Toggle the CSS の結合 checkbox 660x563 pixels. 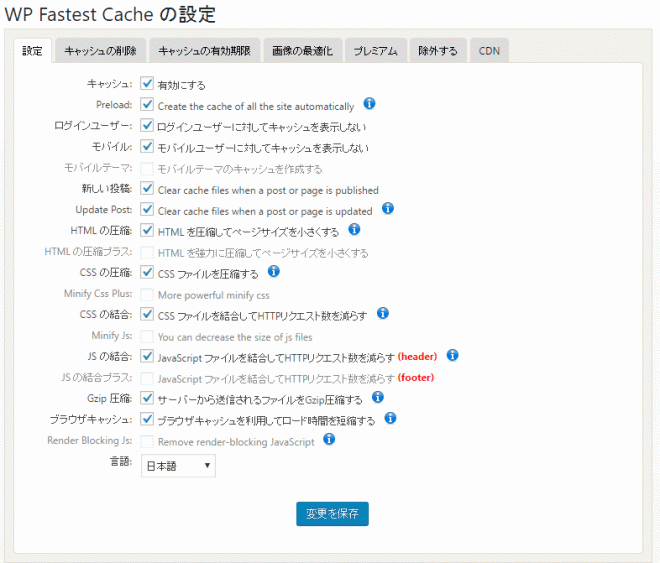pos(147,314)
